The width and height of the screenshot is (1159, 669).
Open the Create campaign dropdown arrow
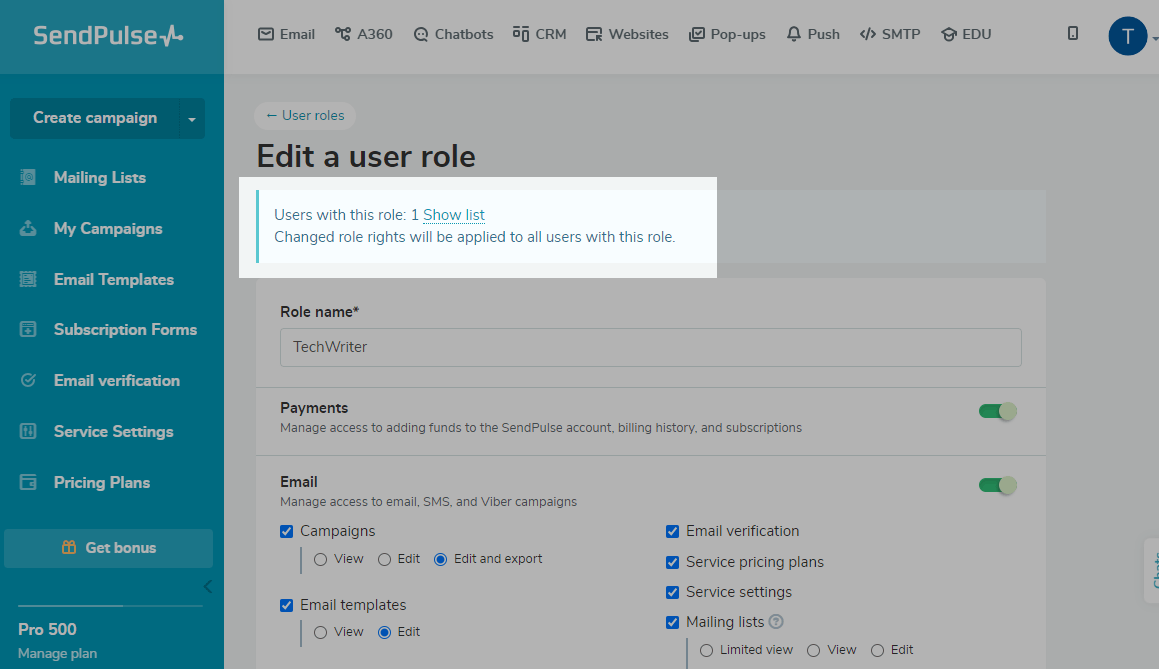[x=191, y=119]
